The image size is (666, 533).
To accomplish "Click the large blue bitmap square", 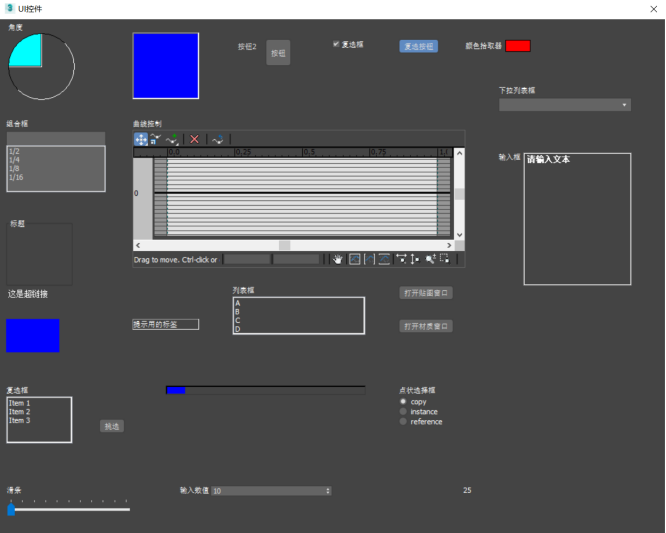I will tap(166, 66).
